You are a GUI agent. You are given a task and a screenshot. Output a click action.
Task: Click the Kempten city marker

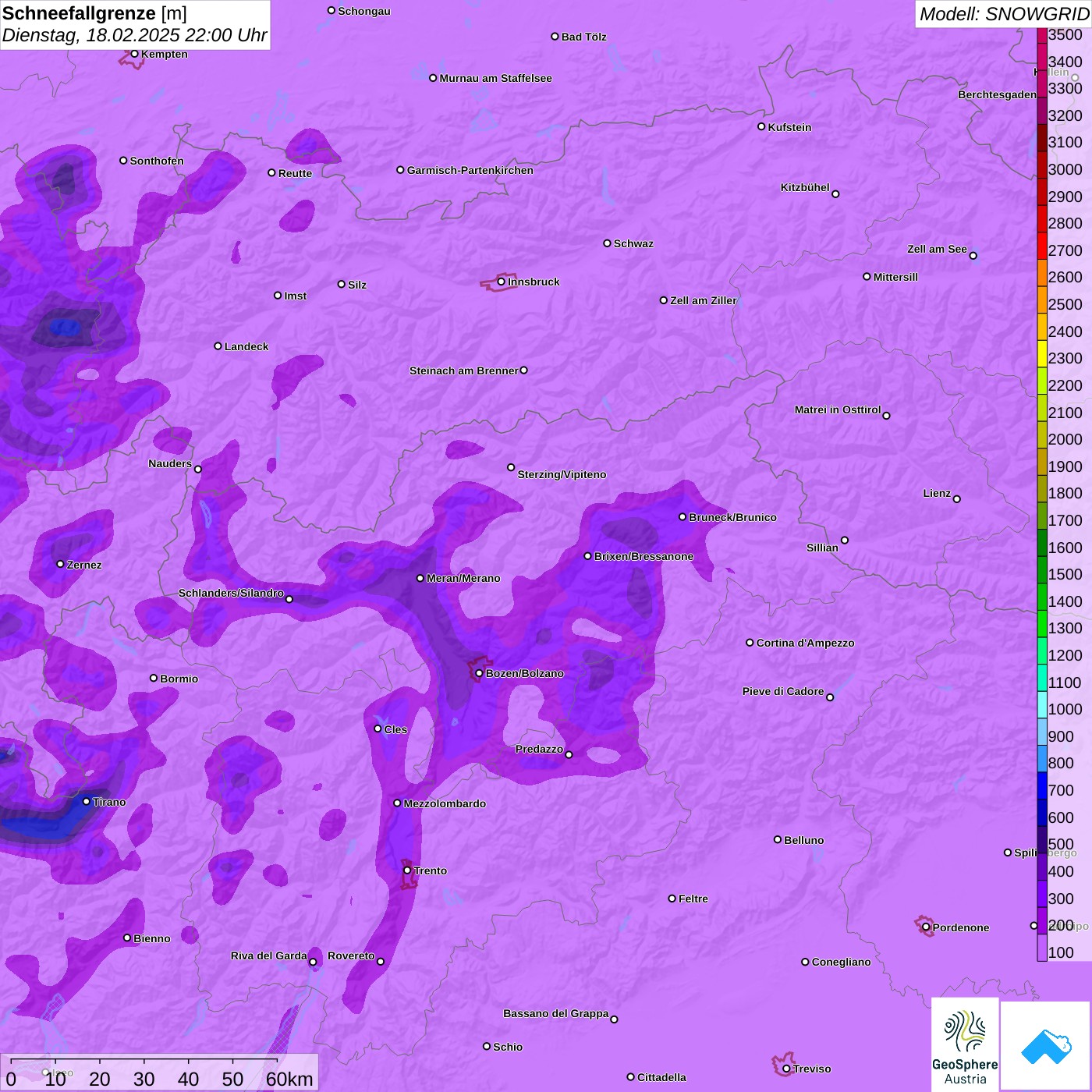(135, 54)
